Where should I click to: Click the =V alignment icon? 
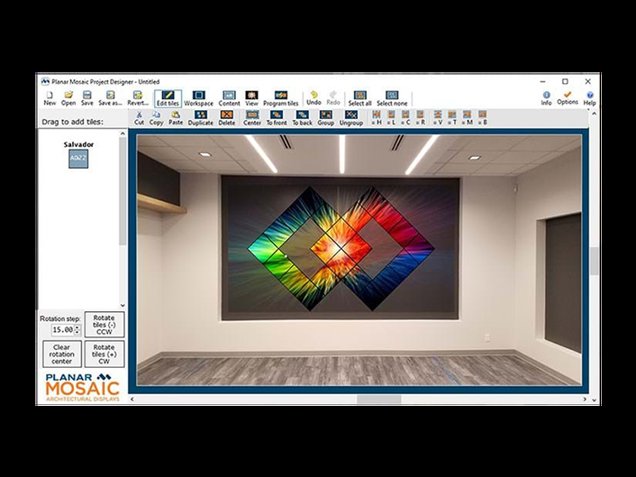click(x=438, y=118)
